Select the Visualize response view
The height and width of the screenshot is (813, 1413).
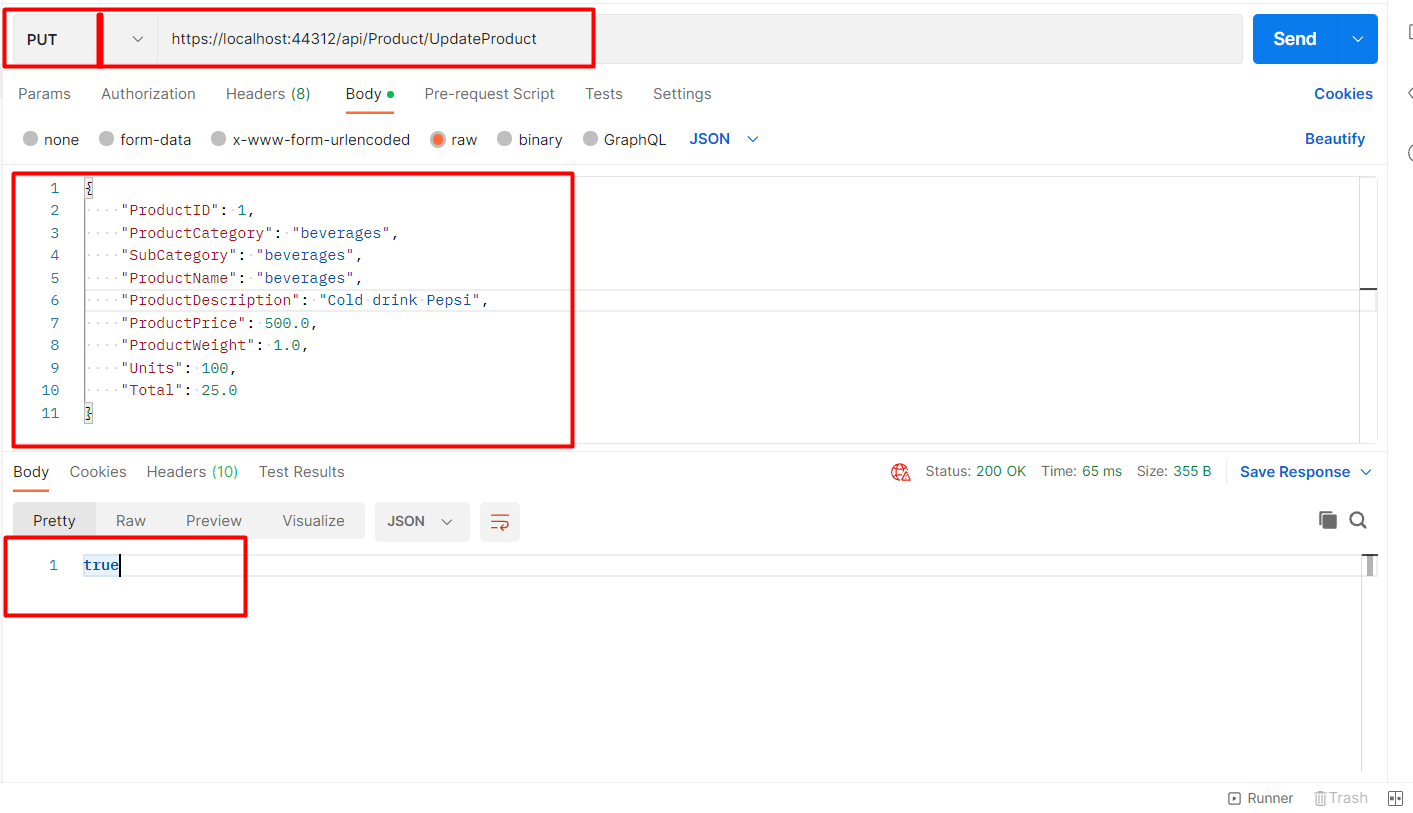(x=313, y=521)
